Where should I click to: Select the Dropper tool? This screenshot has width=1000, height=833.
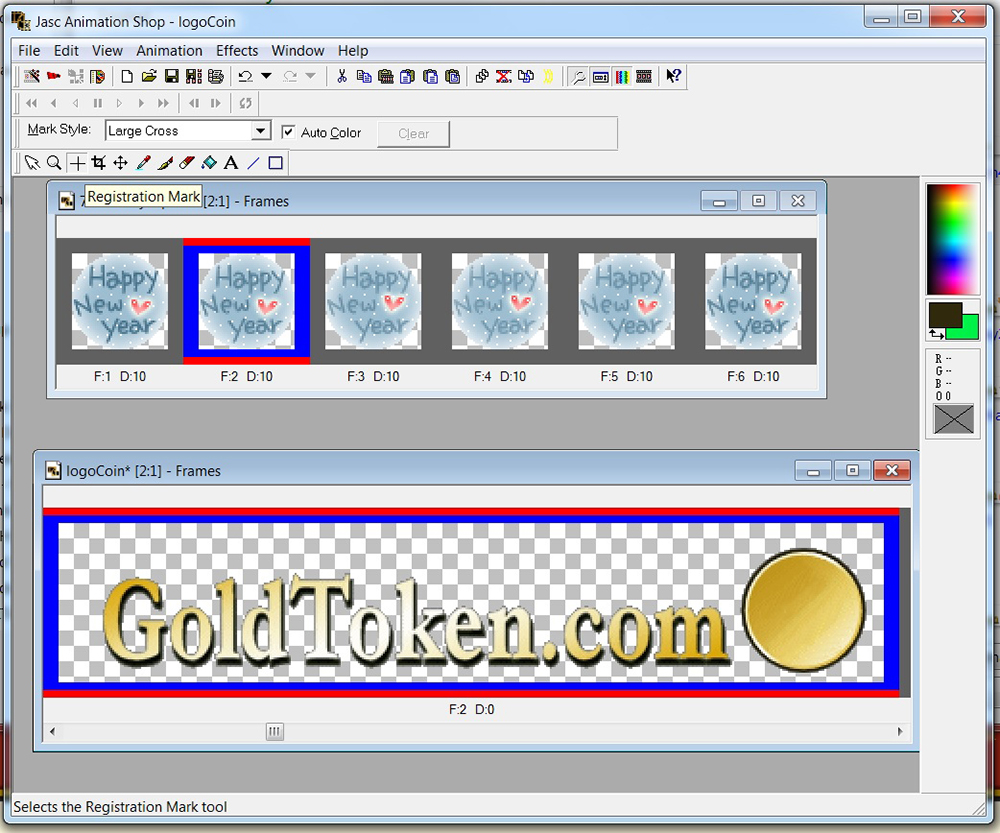coord(143,163)
